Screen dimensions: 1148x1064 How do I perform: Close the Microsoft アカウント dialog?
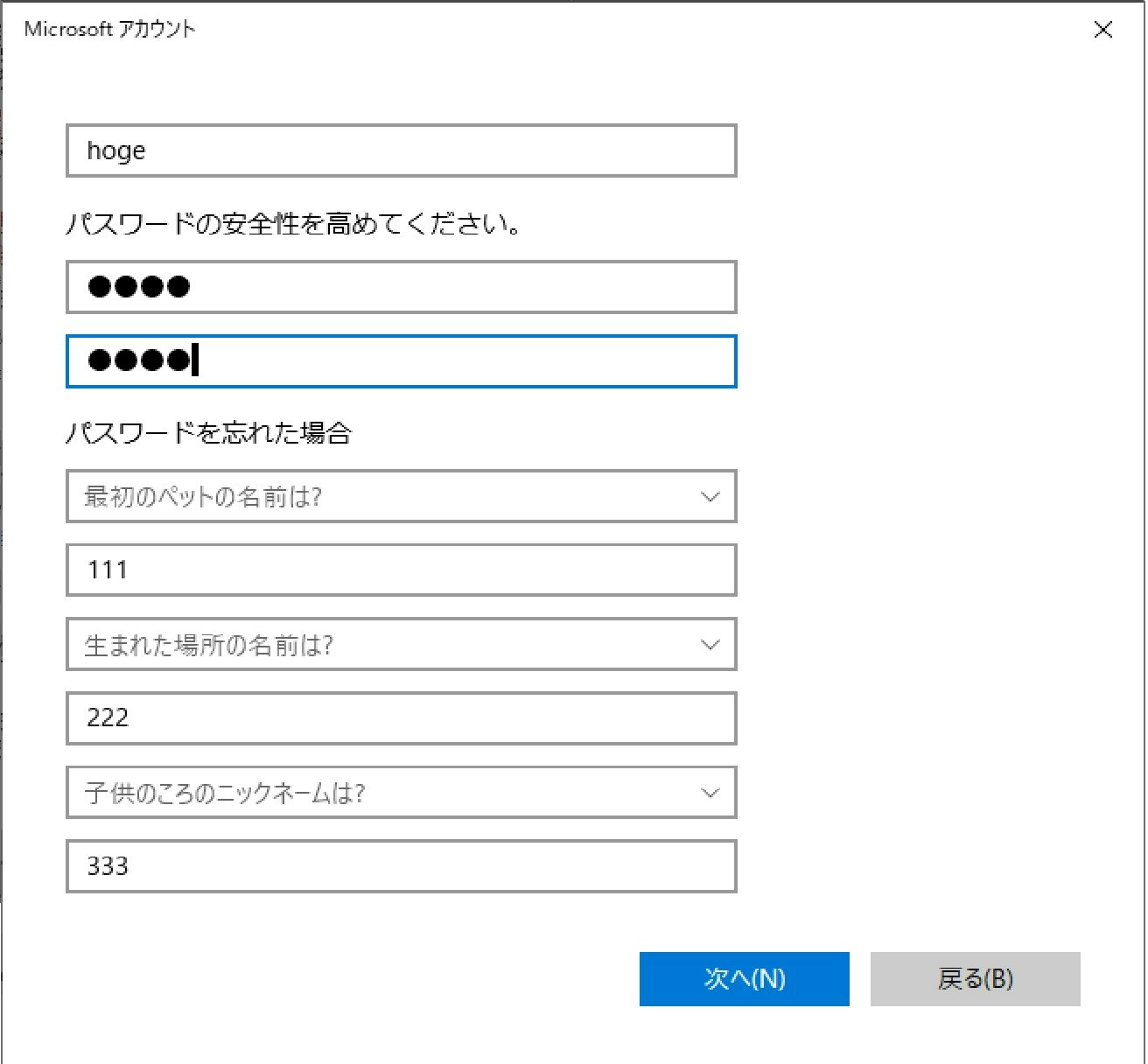tap(1102, 30)
